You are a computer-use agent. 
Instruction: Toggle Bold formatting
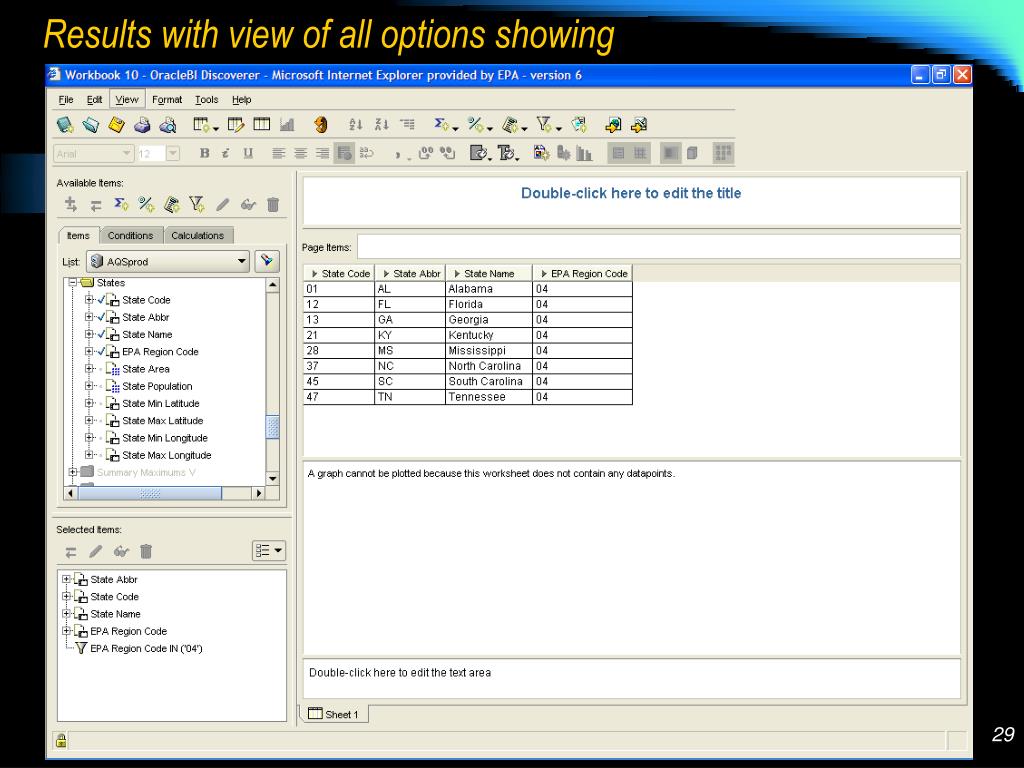click(204, 153)
